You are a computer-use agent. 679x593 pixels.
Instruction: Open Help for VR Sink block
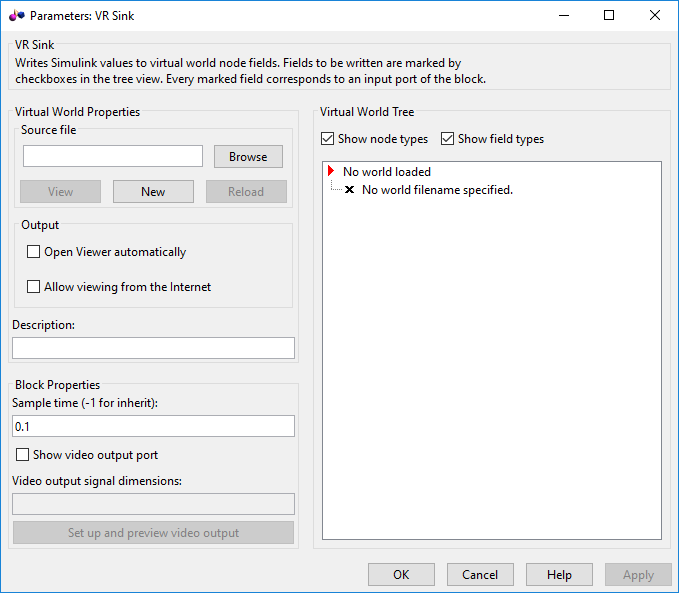pos(559,575)
